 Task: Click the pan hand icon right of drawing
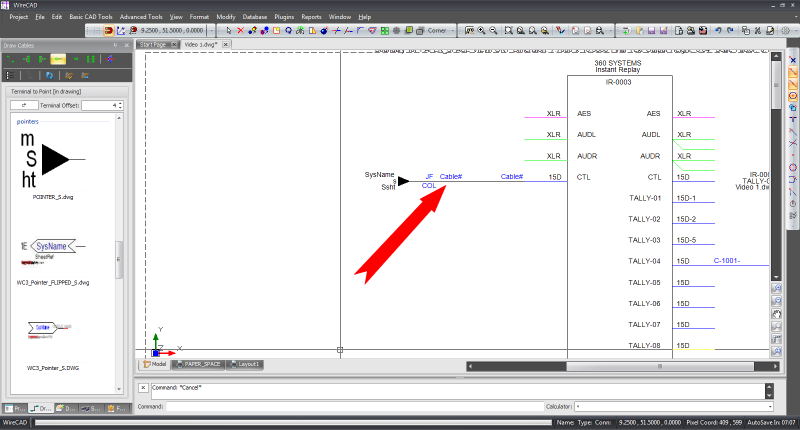777,314
